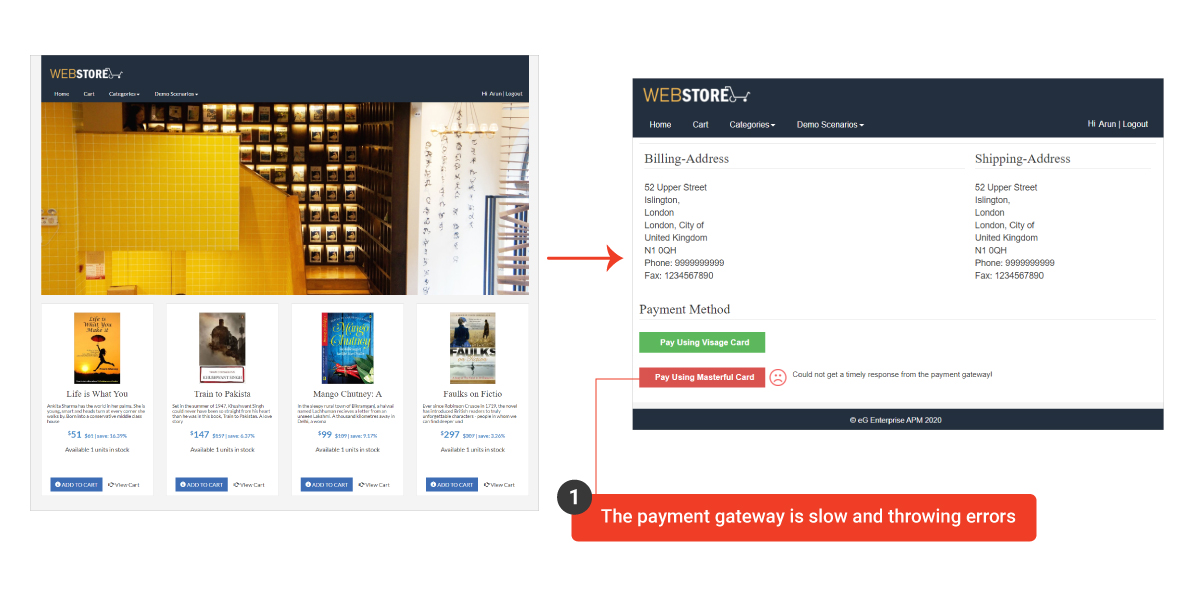Image resolution: width=1200 pixels, height=600 pixels.
Task: Click Logout link on checkout page
Action: click(1135, 125)
